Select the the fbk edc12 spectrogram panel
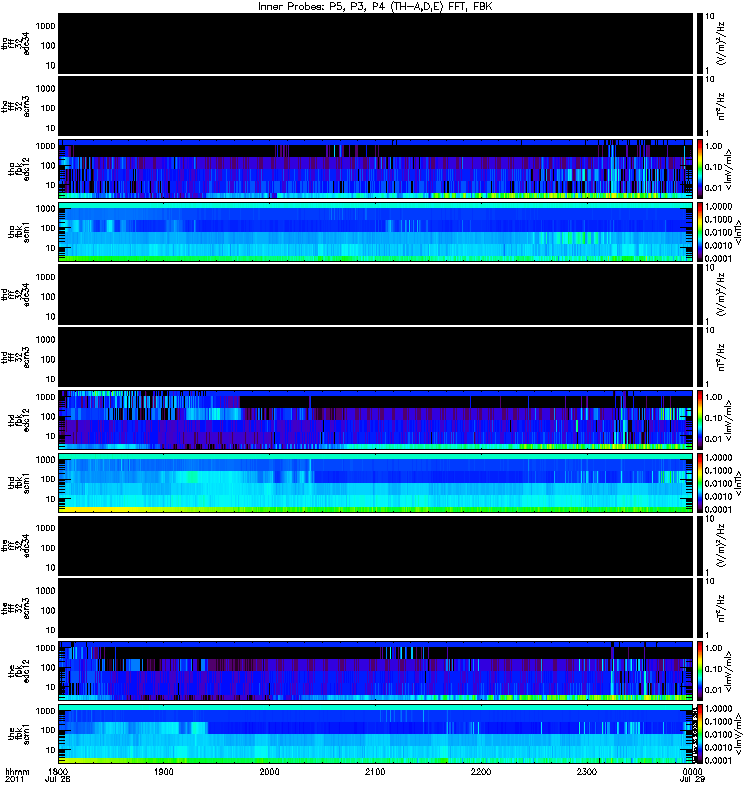 [376, 671]
